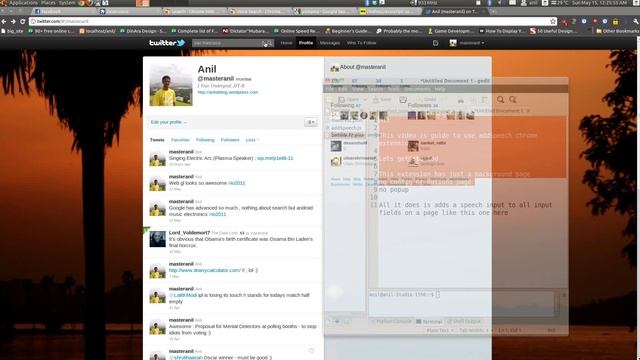The height and width of the screenshot is (360, 640).
Task: Open the Beginner's Guide bookmark
Action: (x=348, y=31)
